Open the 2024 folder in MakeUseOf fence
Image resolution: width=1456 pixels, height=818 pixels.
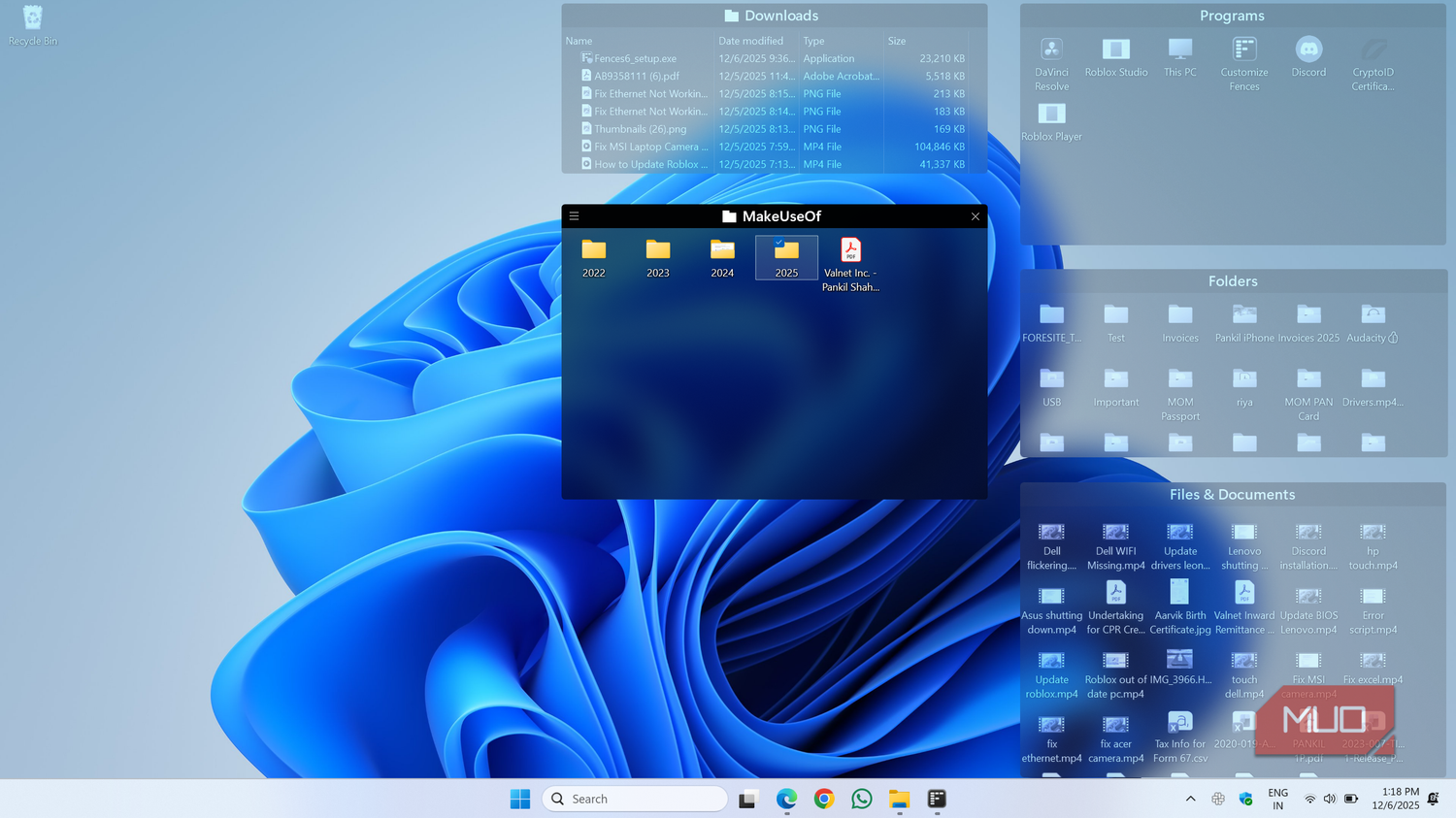point(722,259)
